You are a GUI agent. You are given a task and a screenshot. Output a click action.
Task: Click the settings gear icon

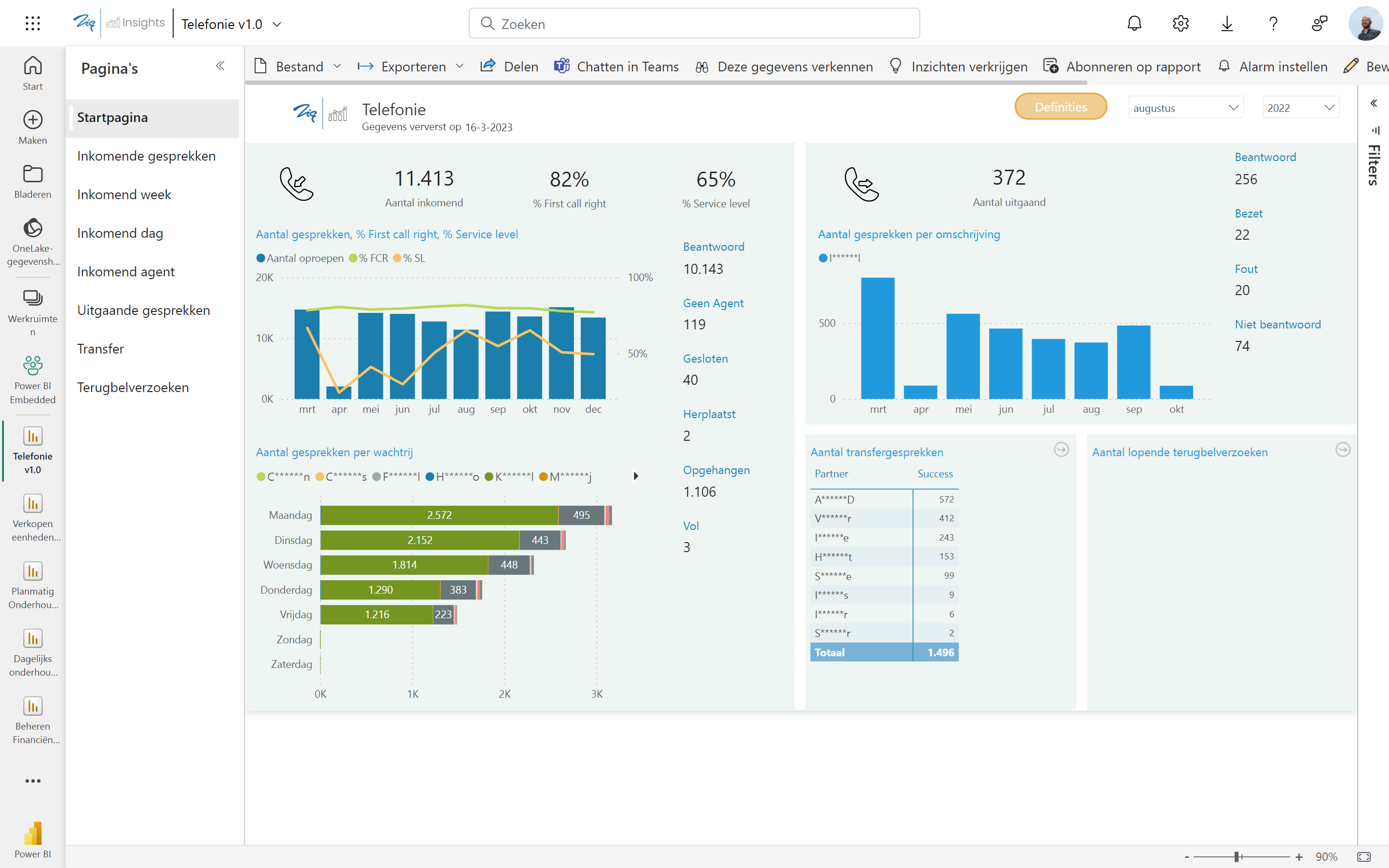point(1180,24)
